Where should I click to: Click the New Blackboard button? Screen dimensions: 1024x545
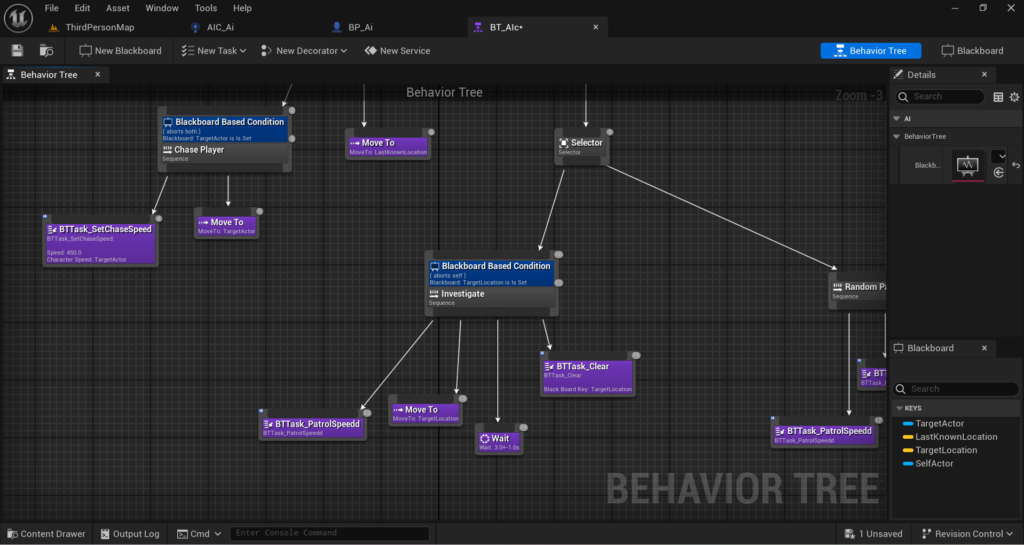120,51
